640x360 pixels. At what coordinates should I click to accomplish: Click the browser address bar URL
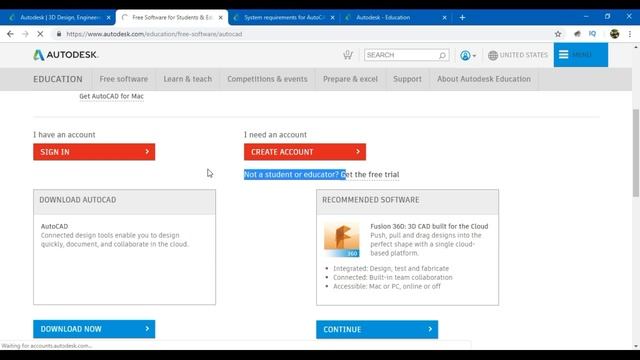coord(154,34)
